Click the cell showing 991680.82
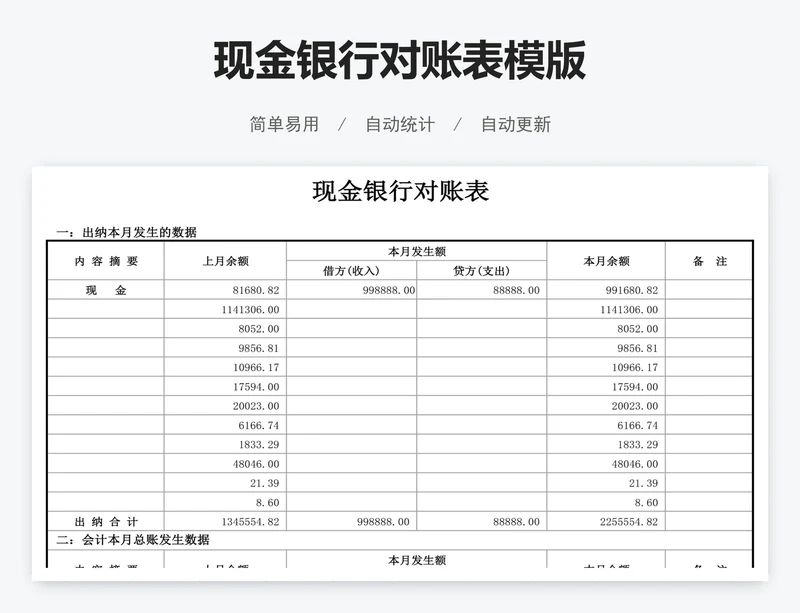Viewport: 800px width, 613px height. pos(606,290)
